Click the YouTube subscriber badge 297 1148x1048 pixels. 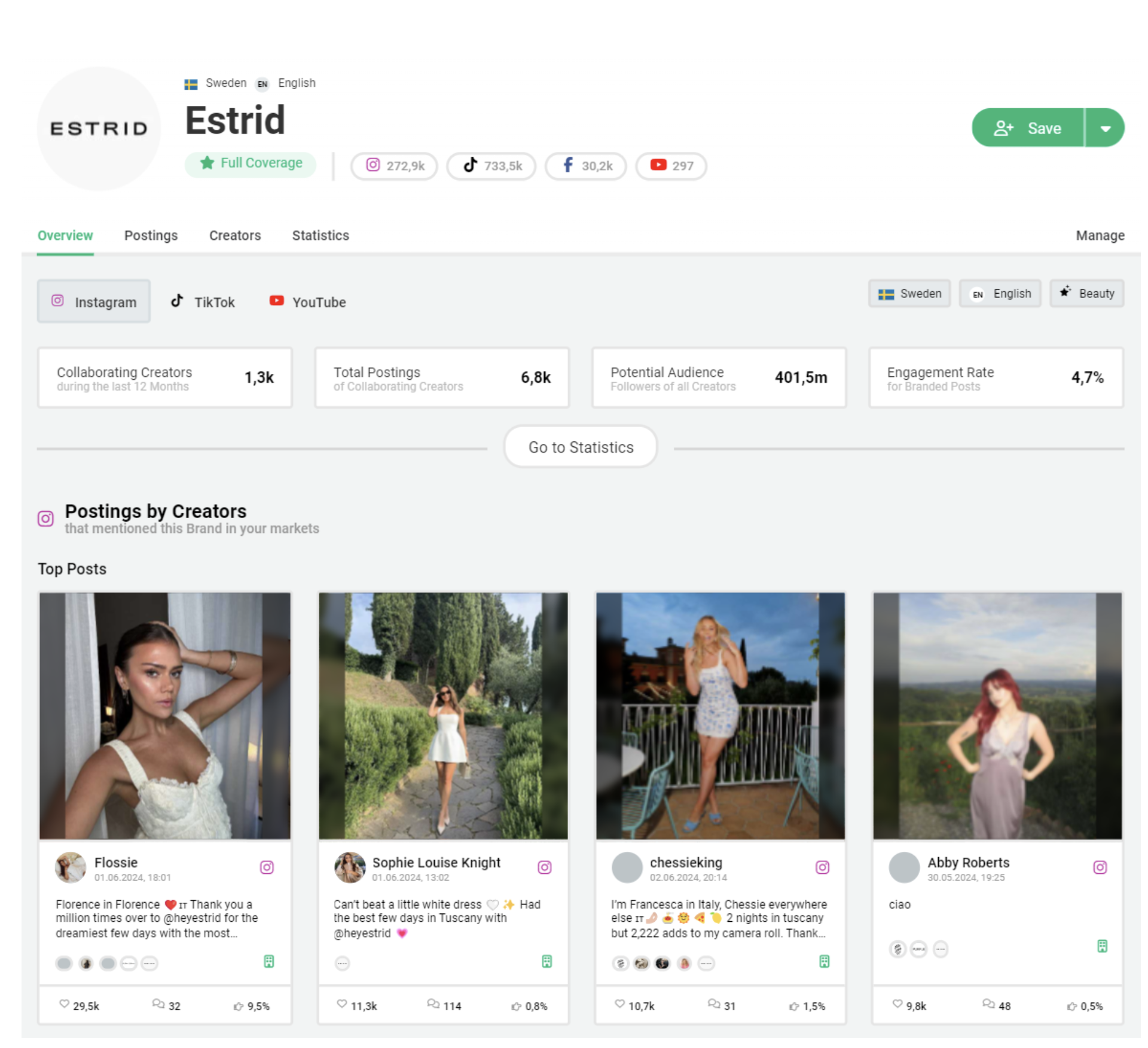671,166
